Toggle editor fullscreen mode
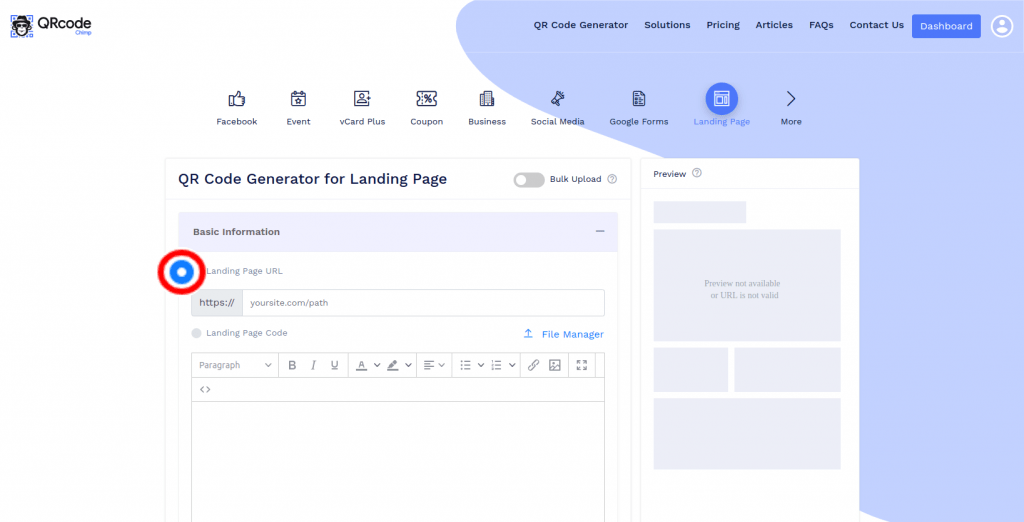Screen dimensions: 1024x522 pos(582,365)
